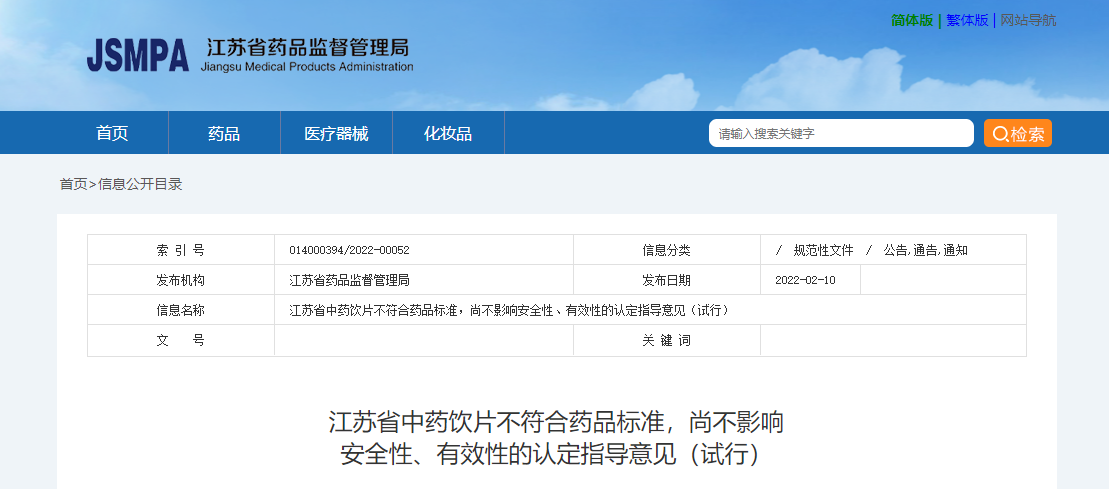1109x489 pixels.
Task: Click index number 014000394/2022-00052
Action: coord(349,250)
